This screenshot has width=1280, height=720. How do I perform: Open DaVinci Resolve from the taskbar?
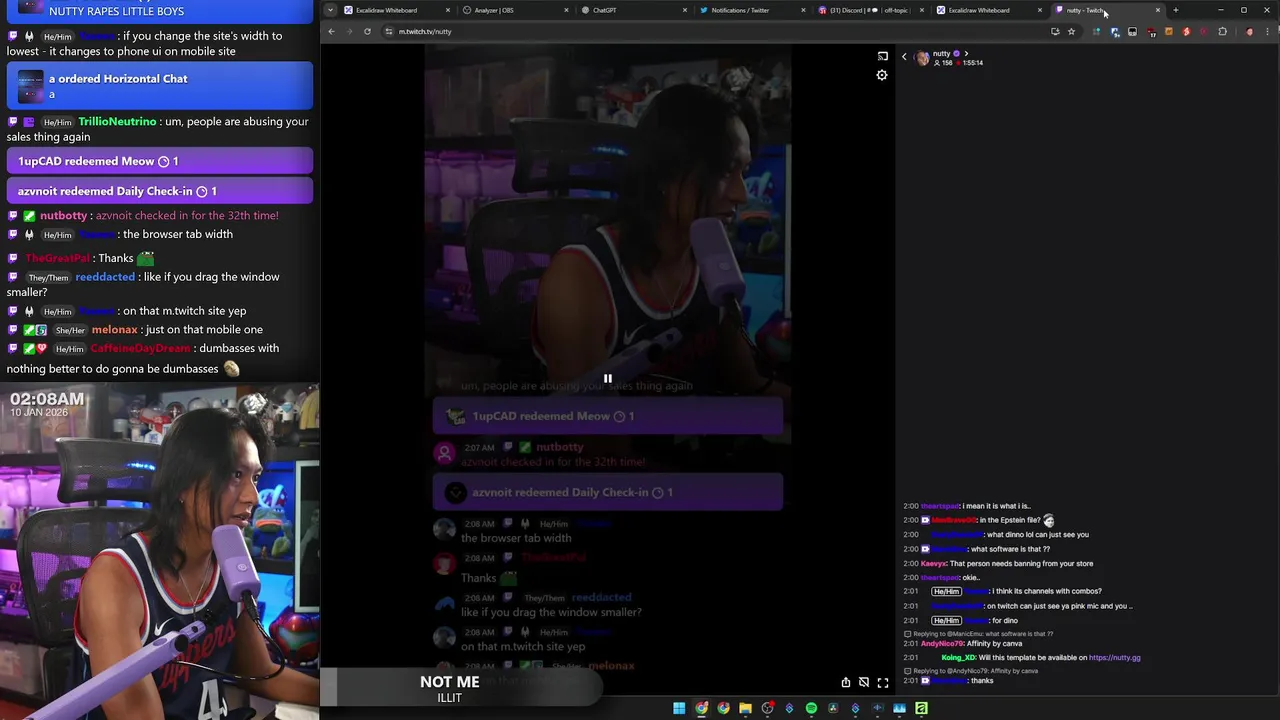833,708
